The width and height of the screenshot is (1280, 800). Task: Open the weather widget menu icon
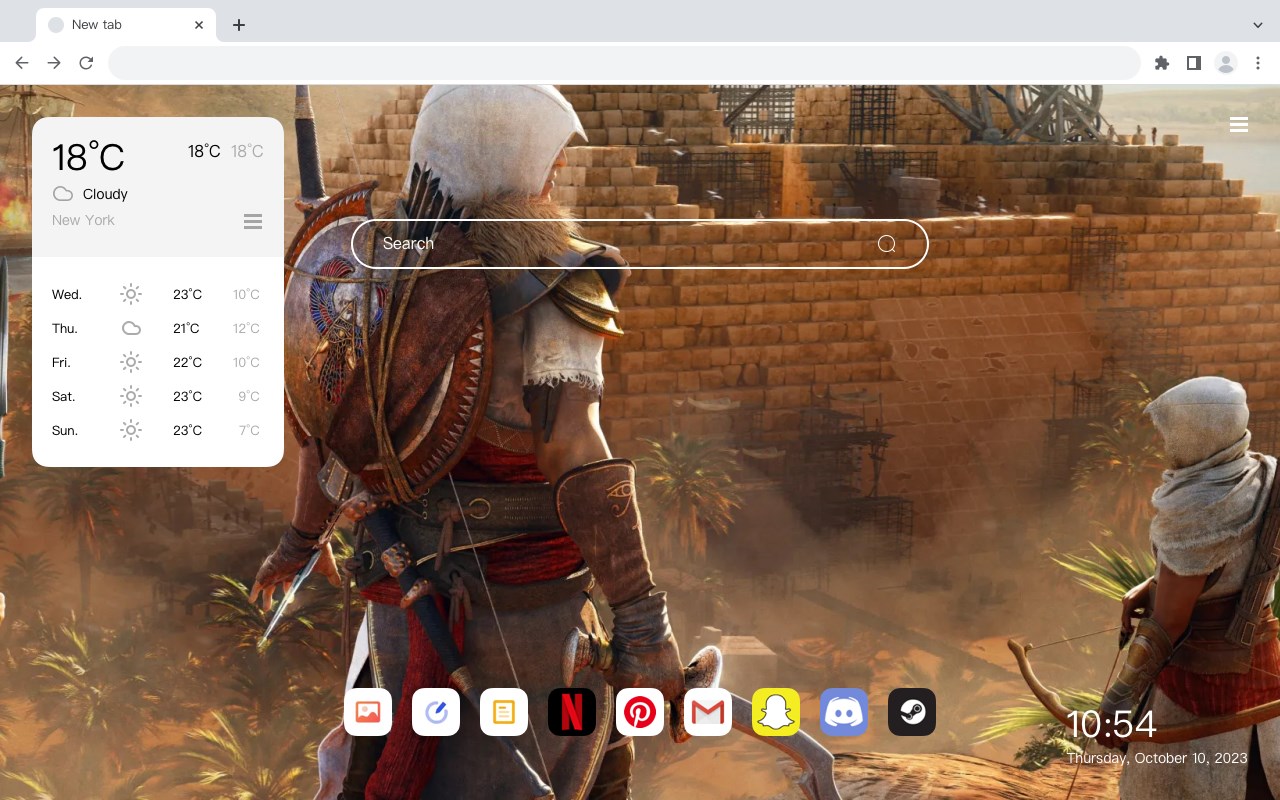pyautogui.click(x=253, y=221)
